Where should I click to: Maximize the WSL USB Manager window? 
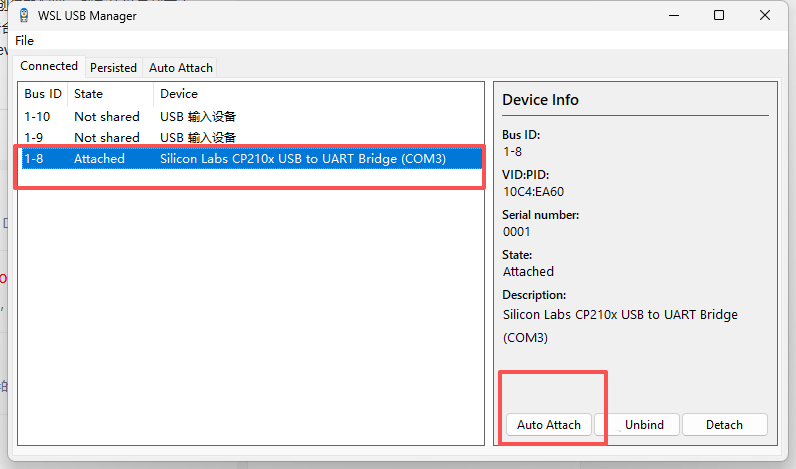(x=719, y=15)
